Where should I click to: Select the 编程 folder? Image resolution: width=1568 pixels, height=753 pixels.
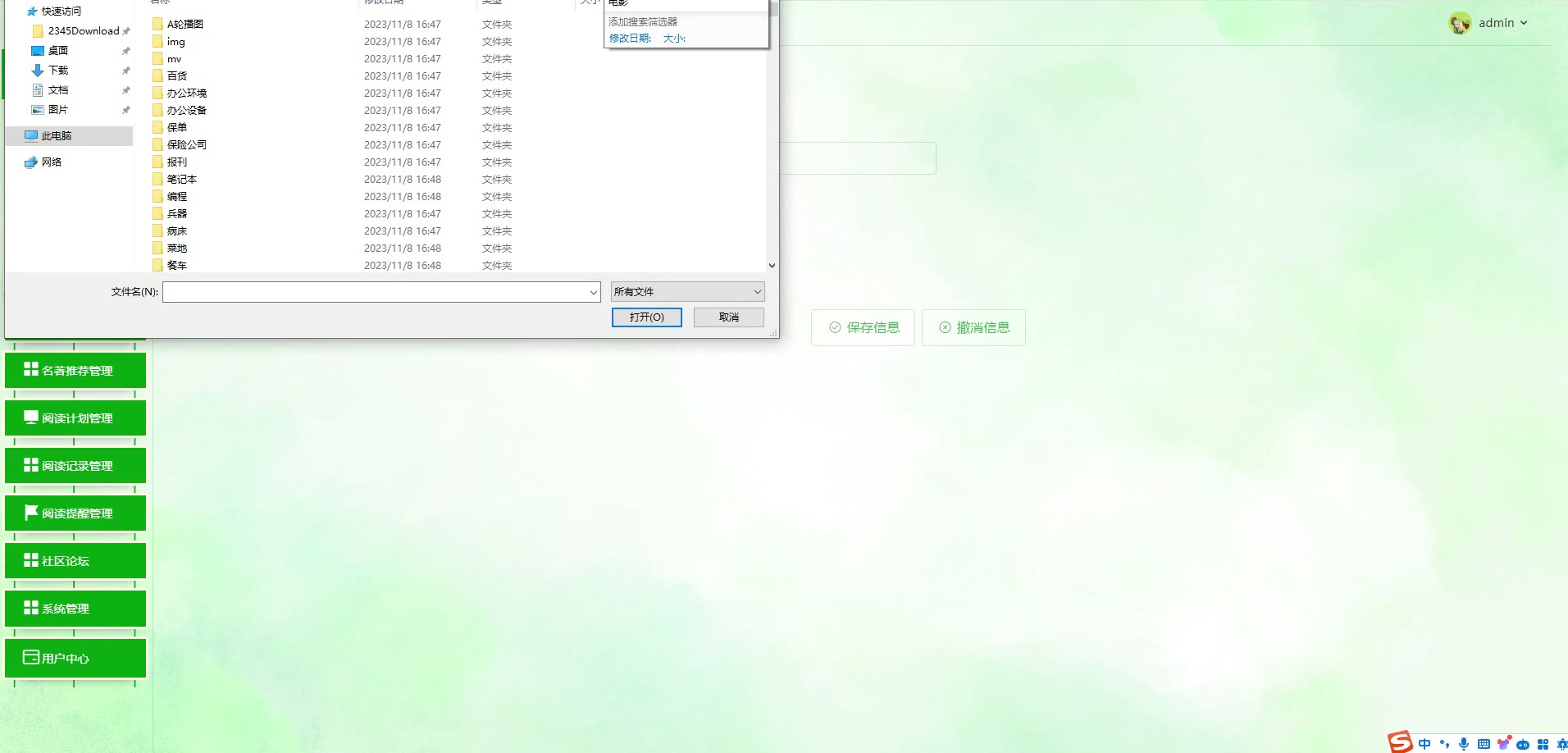click(177, 196)
